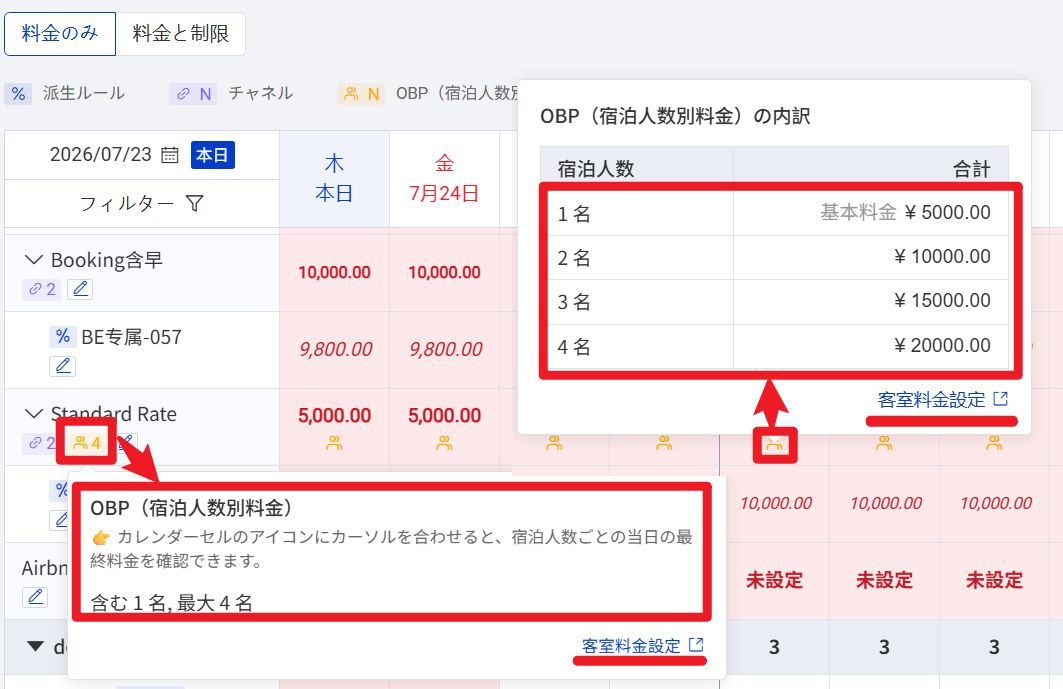
Task: Collapse the Standard Rate plan
Action: click(33, 413)
